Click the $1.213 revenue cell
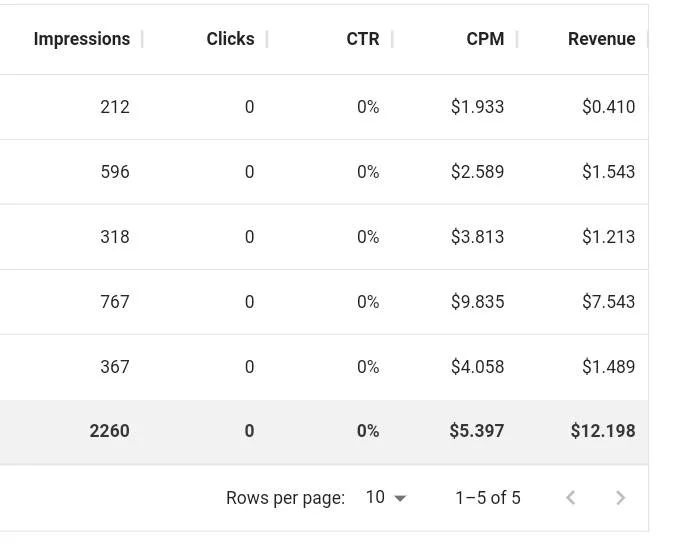Viewport: 699px width, 560px height. click(609, 237)
